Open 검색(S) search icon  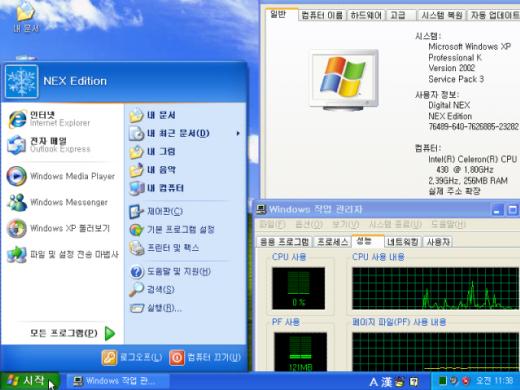click(136, 289)
